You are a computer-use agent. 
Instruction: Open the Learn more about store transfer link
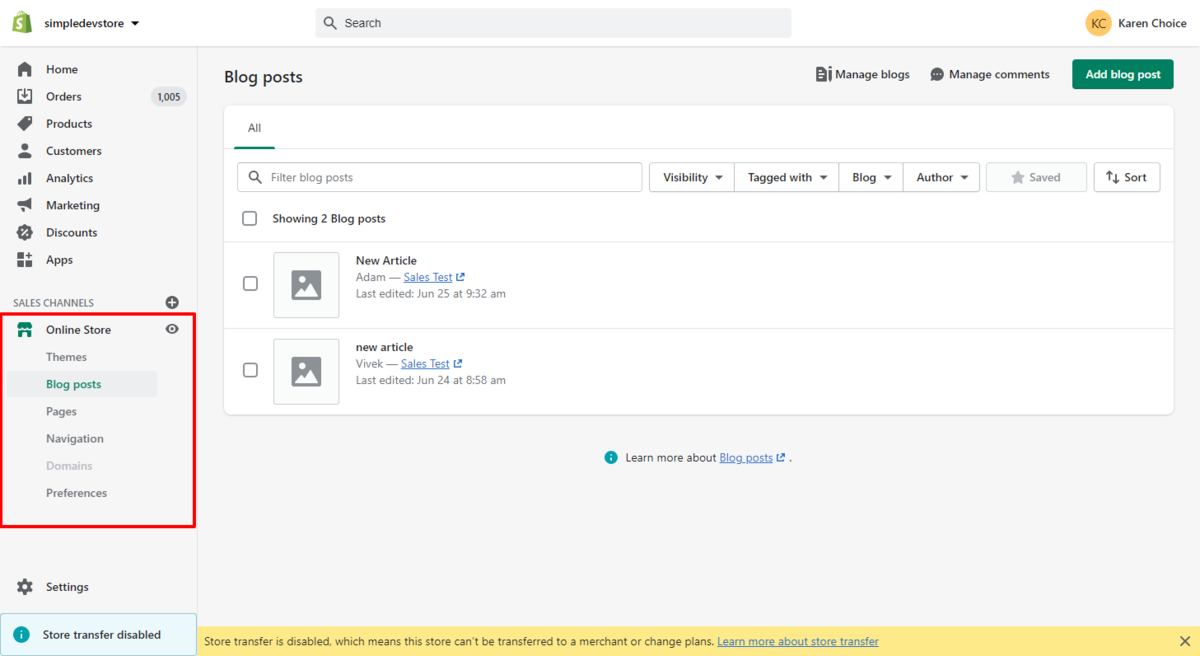[798, 641]
